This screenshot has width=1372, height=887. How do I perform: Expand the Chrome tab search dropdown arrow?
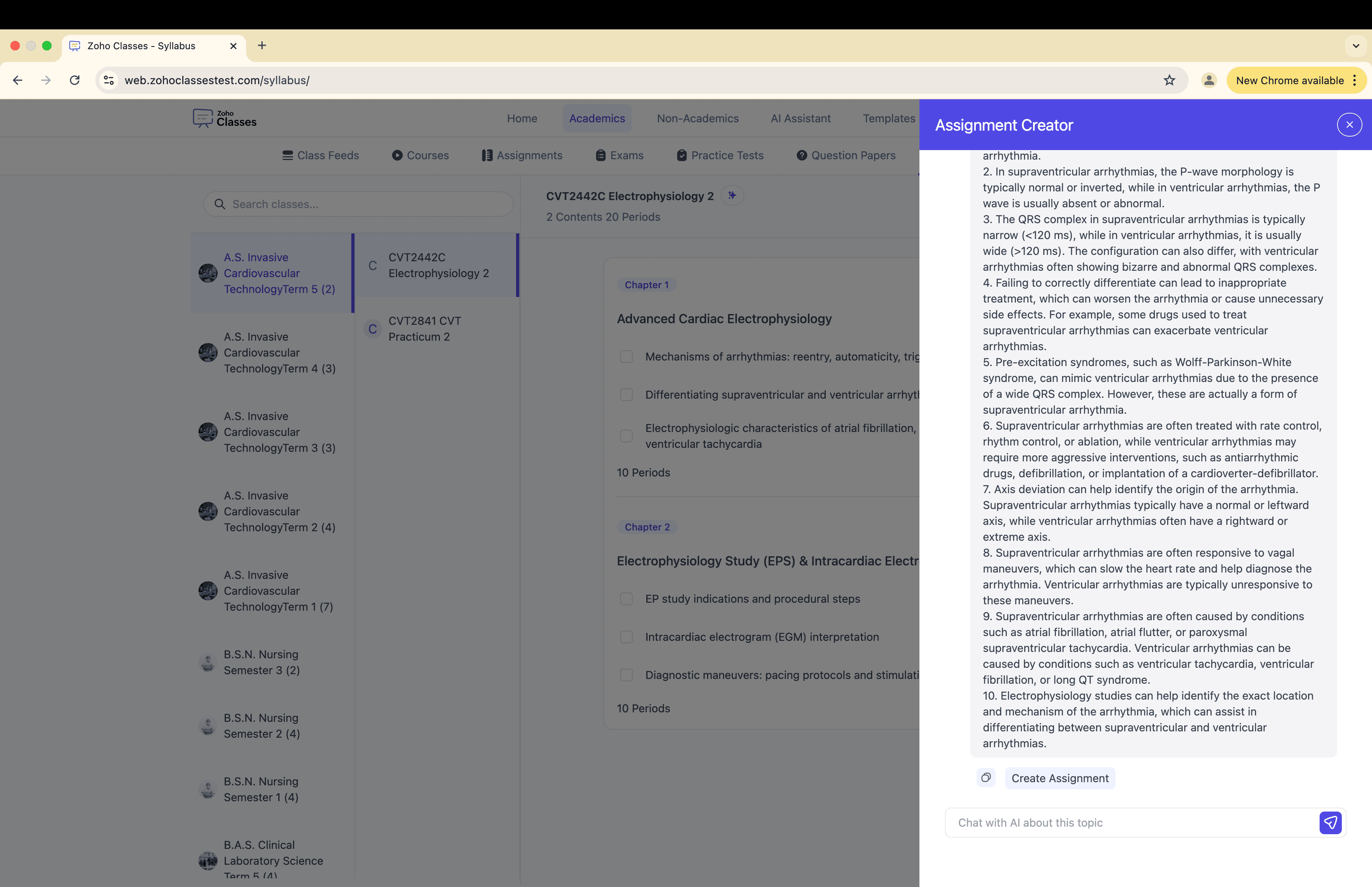[x=1355, y=46]
